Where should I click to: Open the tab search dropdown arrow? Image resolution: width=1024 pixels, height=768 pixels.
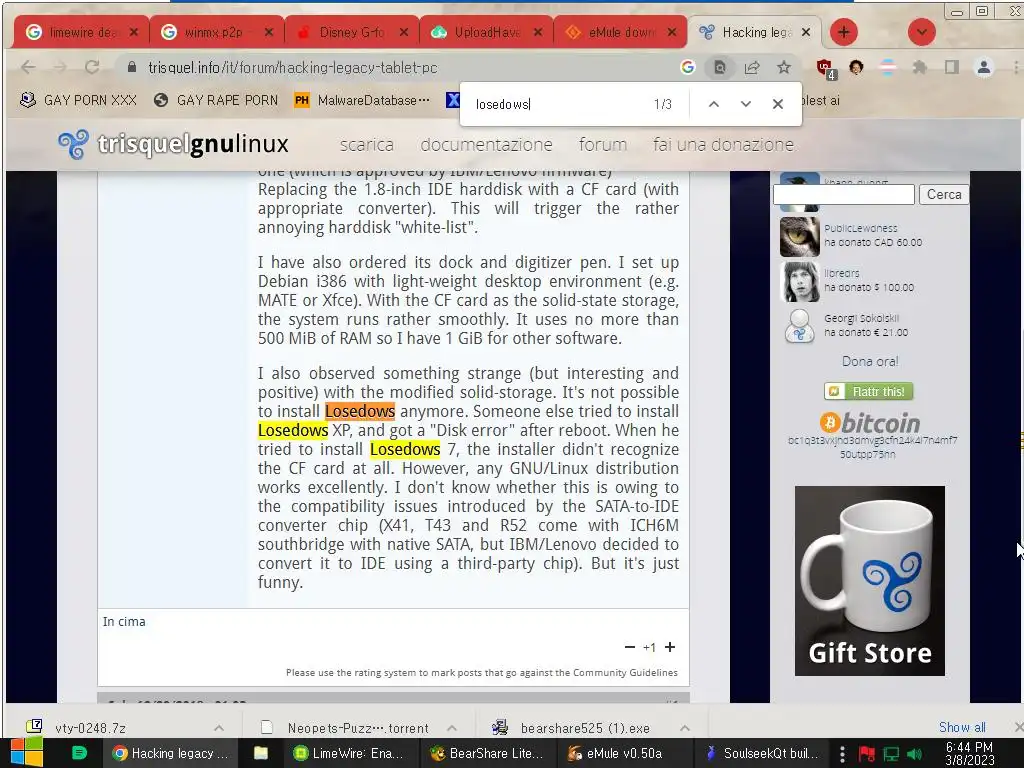pos(921,32)
